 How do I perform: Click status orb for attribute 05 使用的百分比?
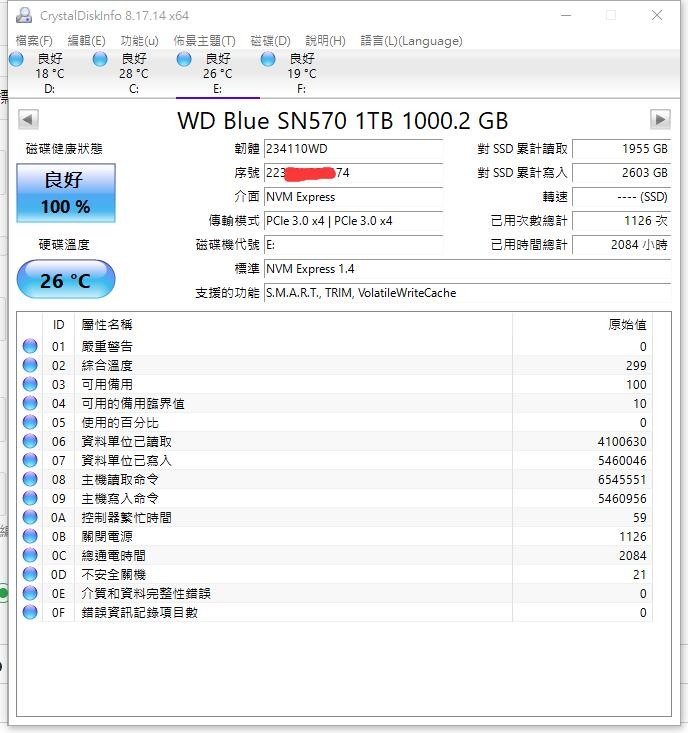click(30, 422)
